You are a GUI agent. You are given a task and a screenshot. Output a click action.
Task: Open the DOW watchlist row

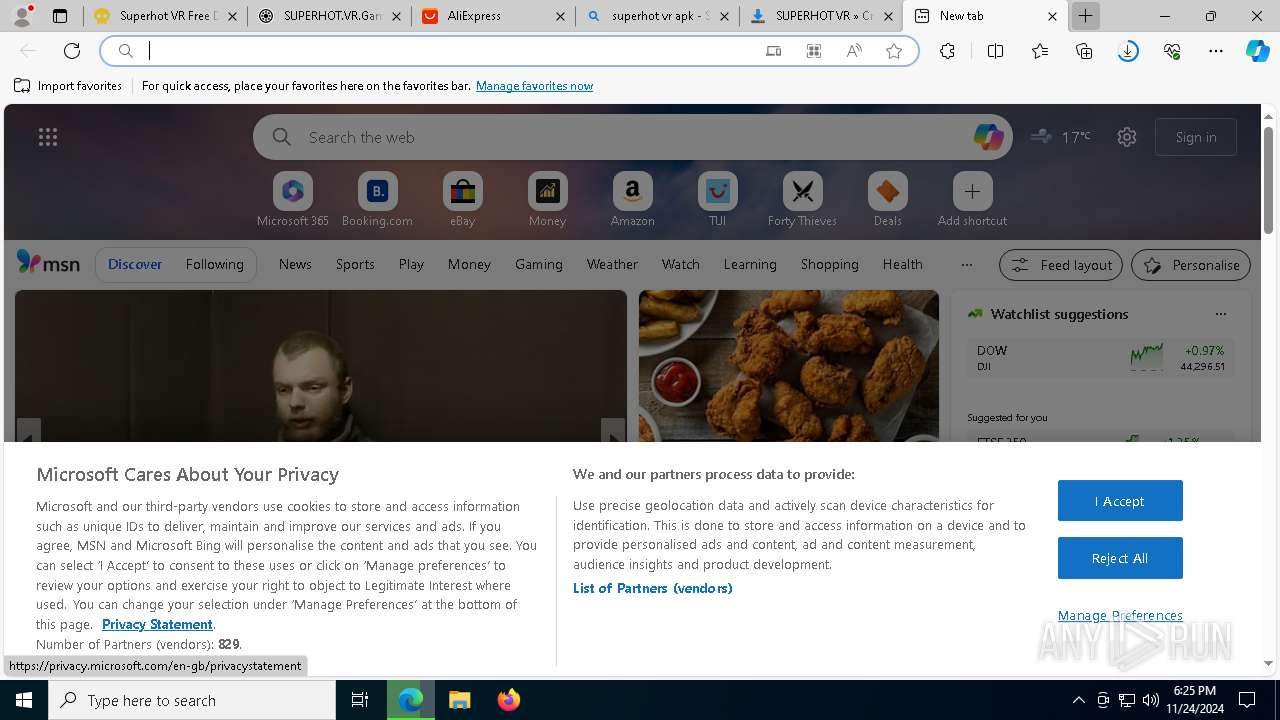pyautogui.click(x=1100, y=358)
